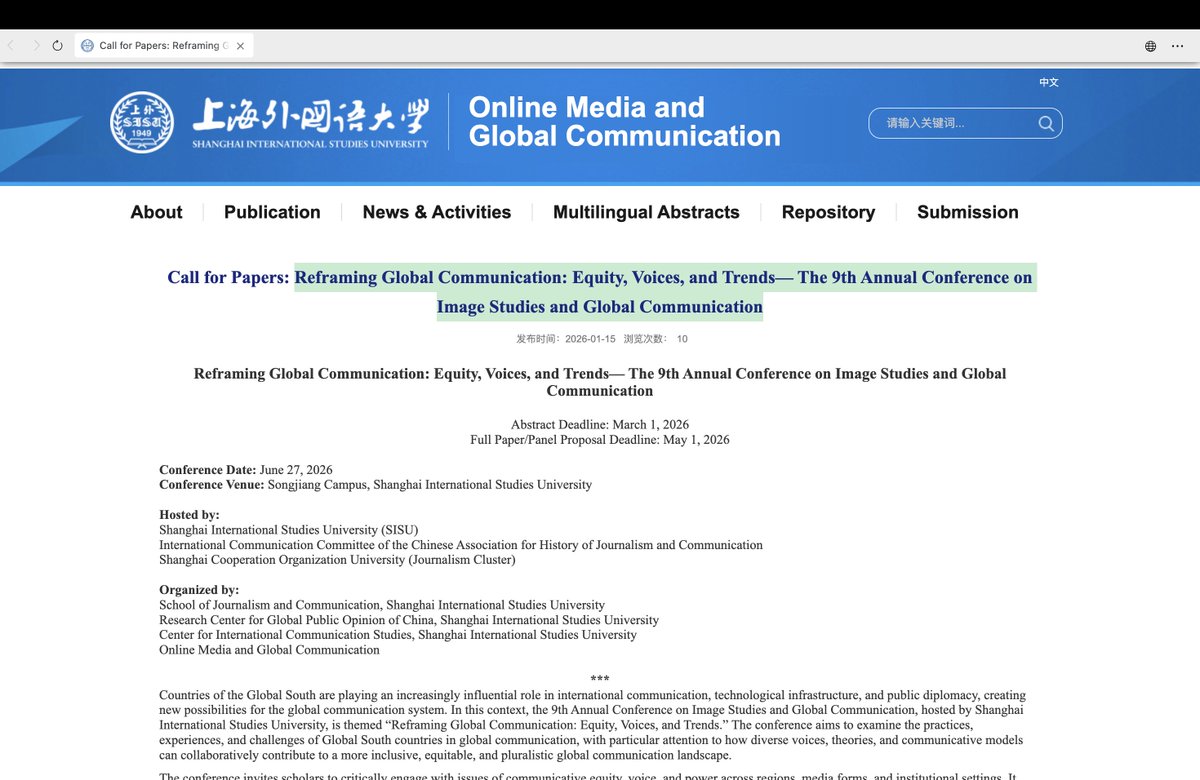1200x780 pixels.
Task: Open the Multilingual Abstracts menu
Action: click(646, 212)
